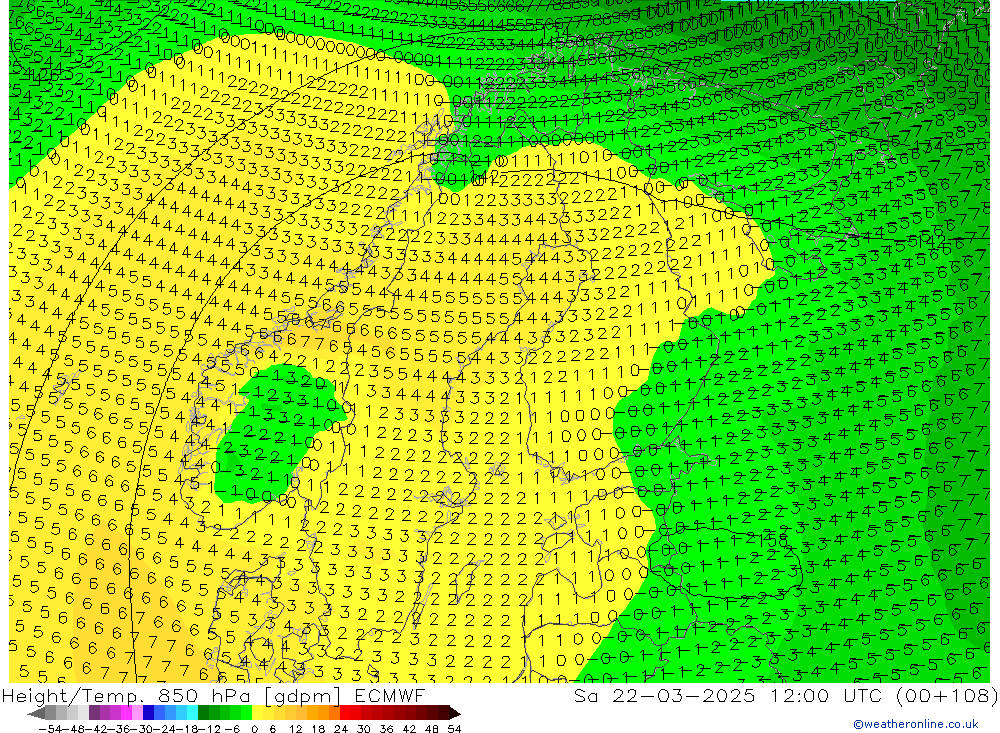Pick the bright red swatch above 24

click(345, 714)
